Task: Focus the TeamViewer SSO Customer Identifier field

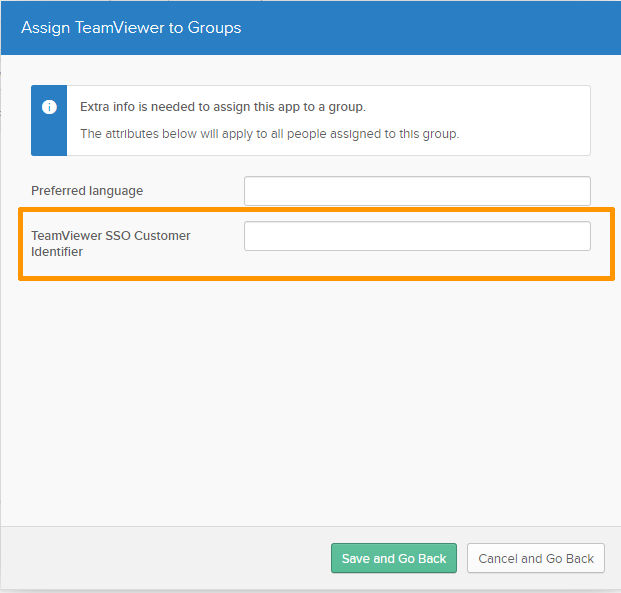Action: pos(417,236)
